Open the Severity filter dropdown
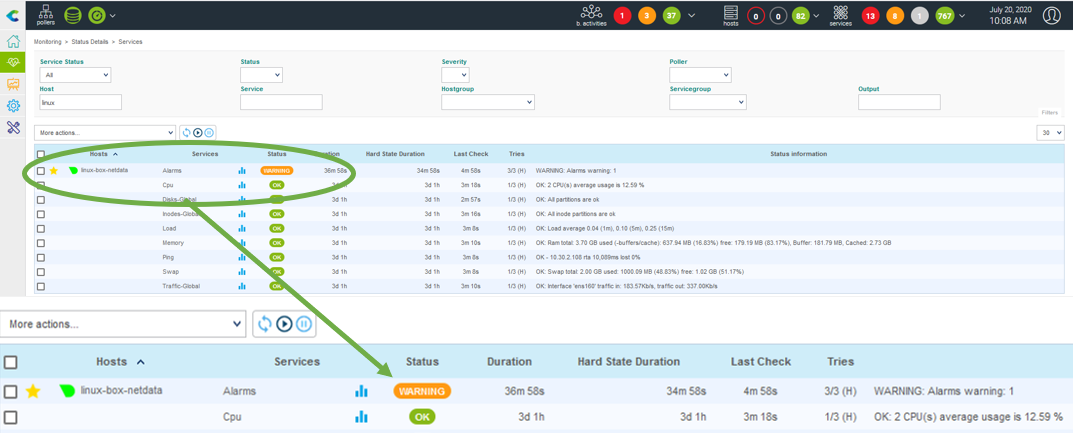 pos(455,75)
